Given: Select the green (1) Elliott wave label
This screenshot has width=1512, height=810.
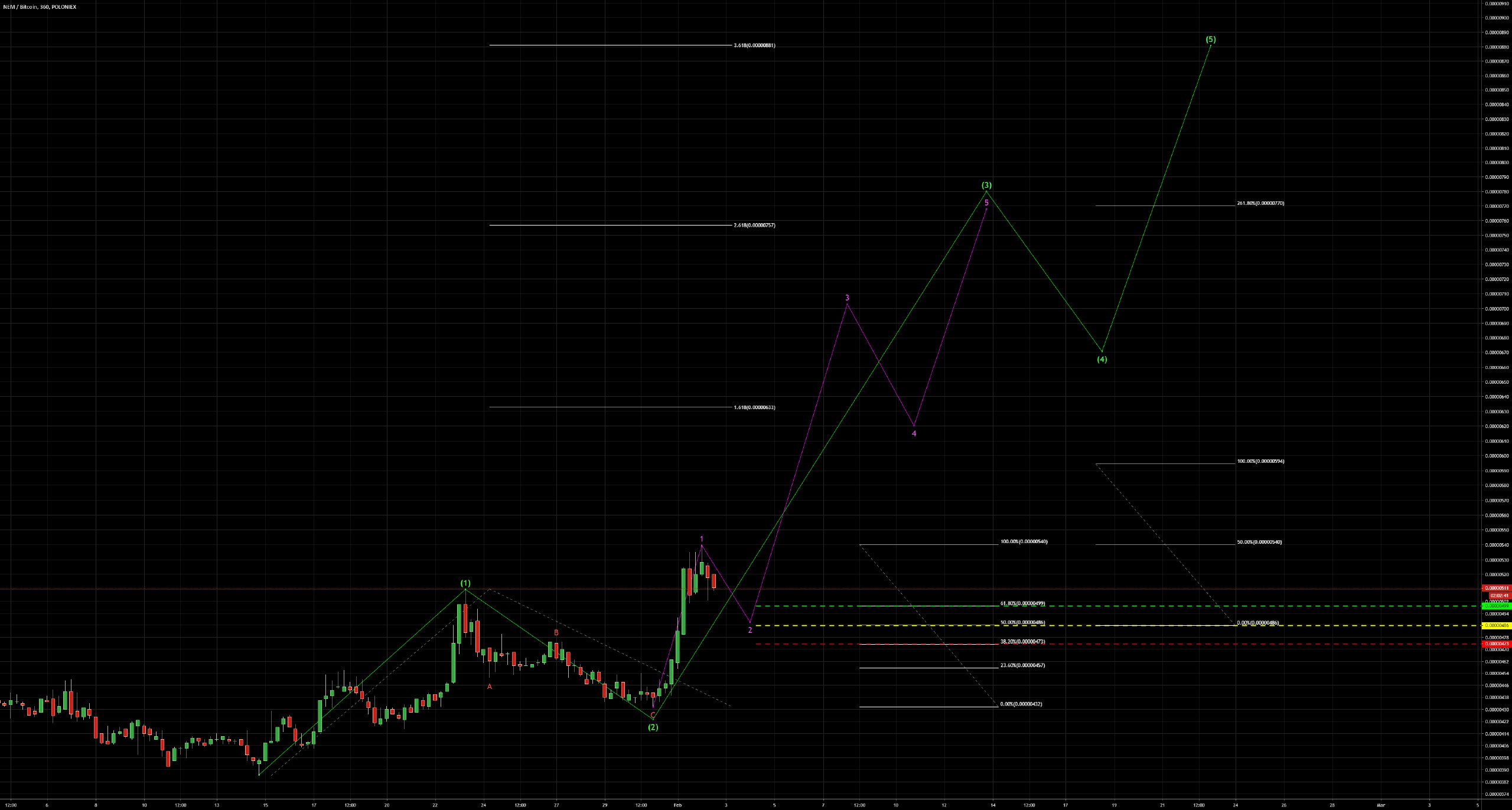Looking at the screenshot, I should pos(465,583).
